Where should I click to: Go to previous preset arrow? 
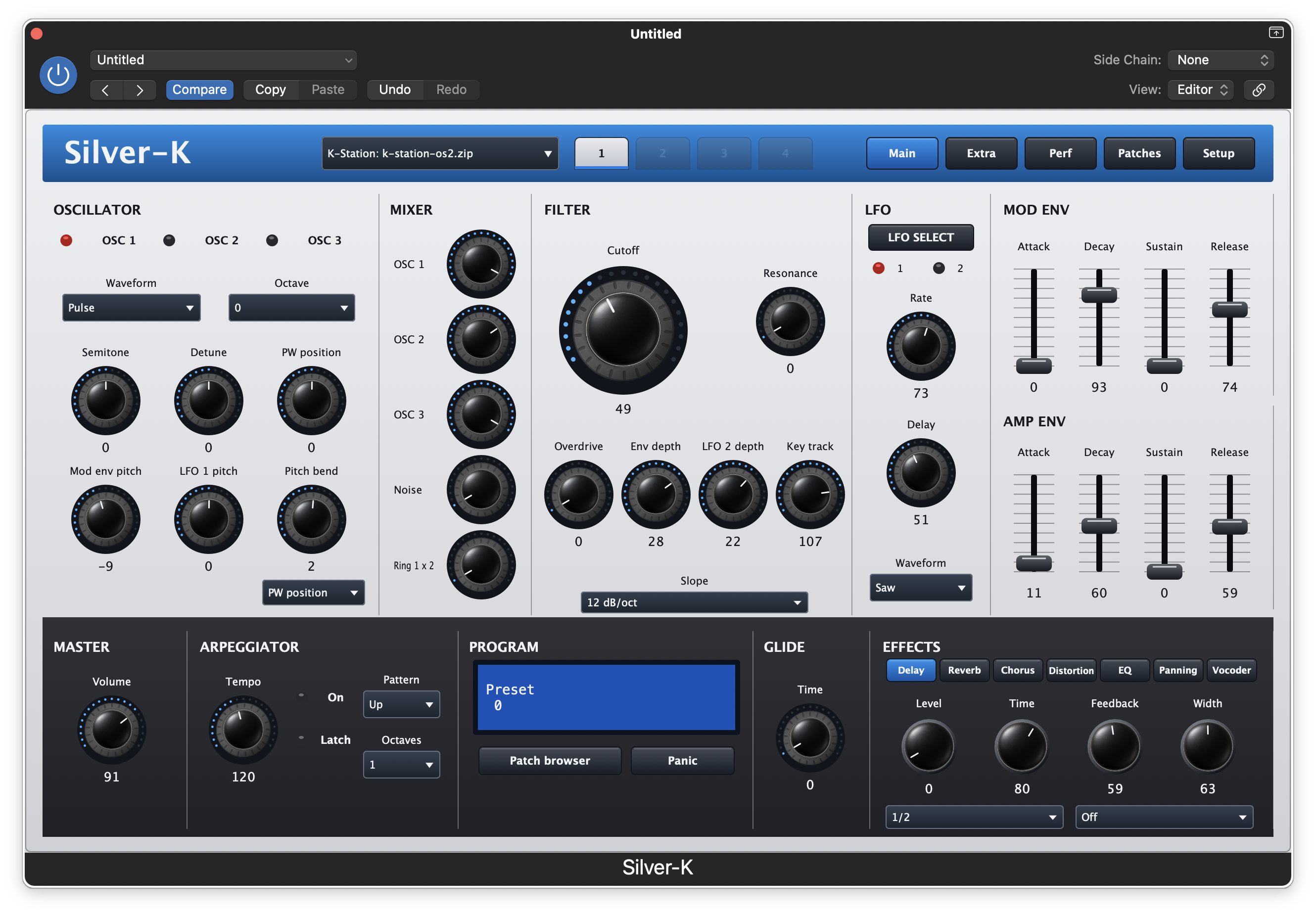106,90
